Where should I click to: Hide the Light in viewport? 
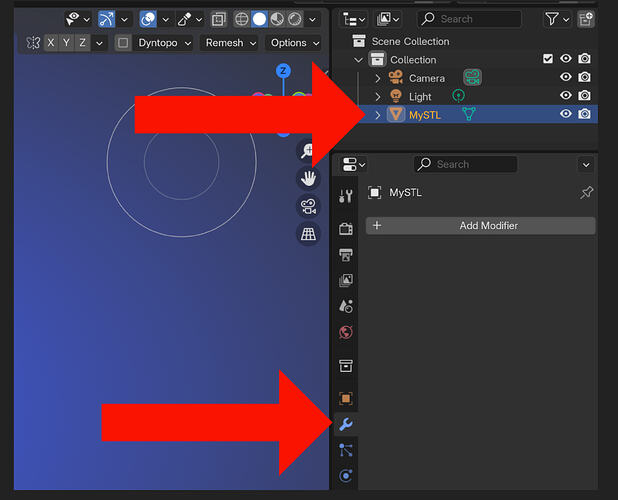566,95
